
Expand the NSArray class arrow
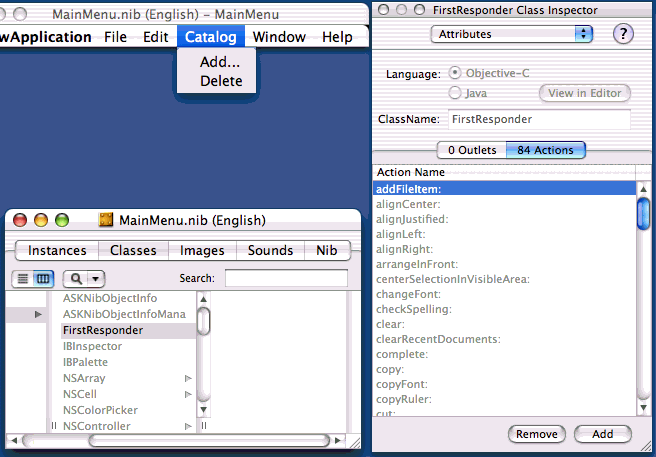pos(187,378)
